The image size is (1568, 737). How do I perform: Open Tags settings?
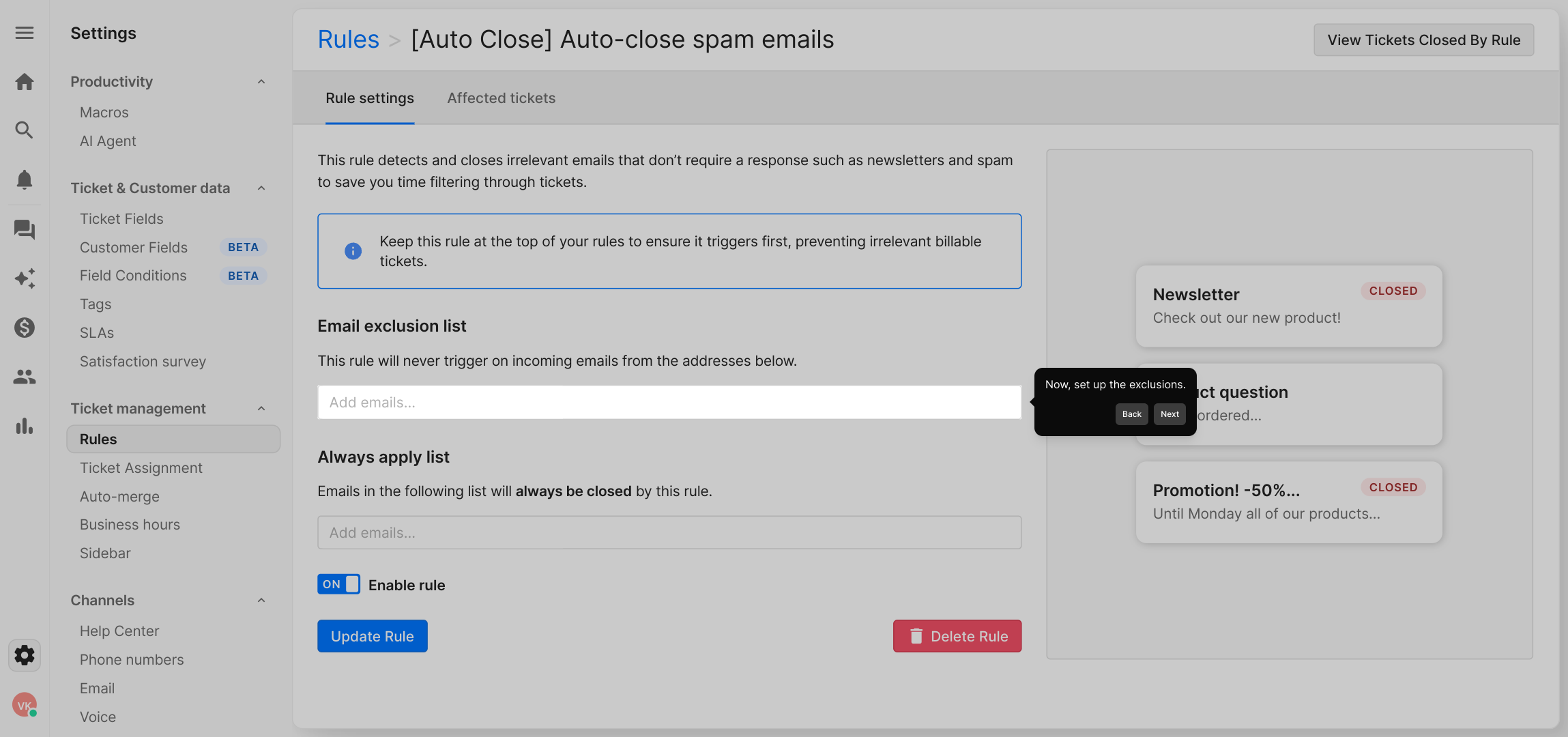[96, 304]
